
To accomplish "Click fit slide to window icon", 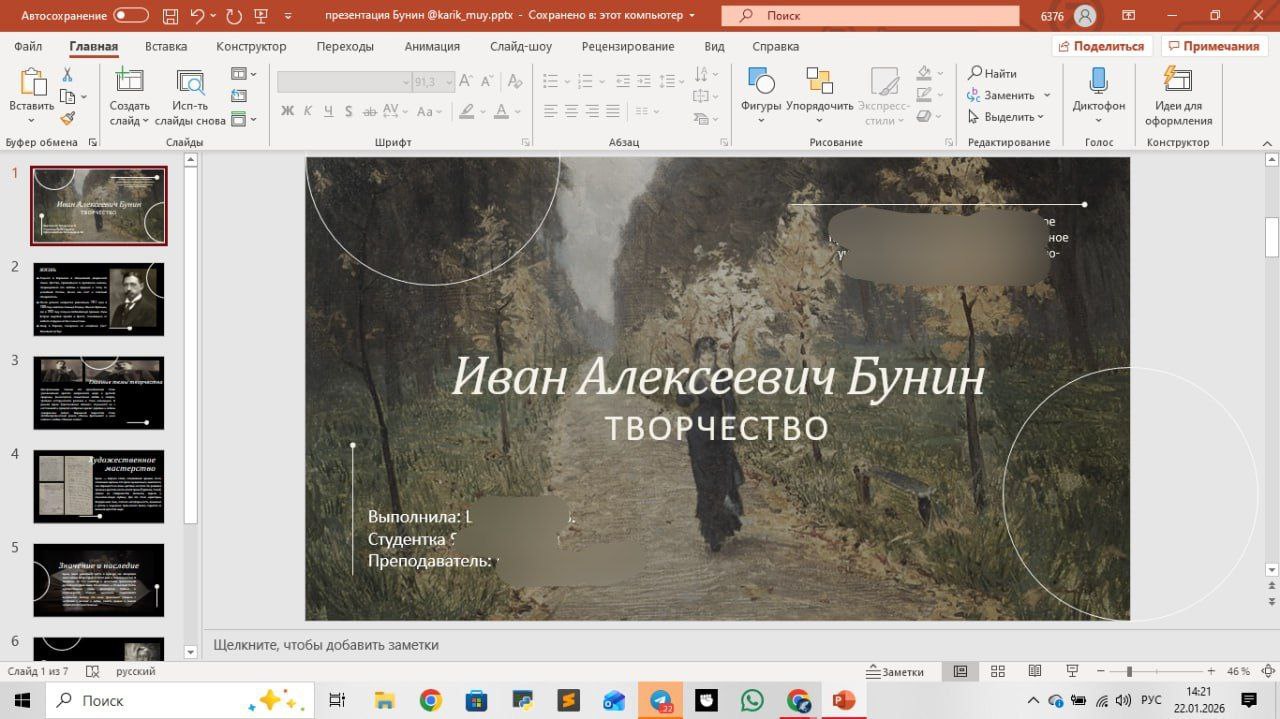I will (x=1267, y=671).
